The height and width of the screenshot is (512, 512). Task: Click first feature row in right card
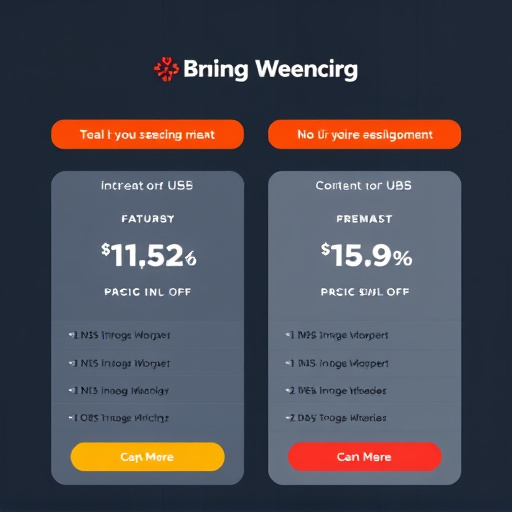[x=364, y=335]
